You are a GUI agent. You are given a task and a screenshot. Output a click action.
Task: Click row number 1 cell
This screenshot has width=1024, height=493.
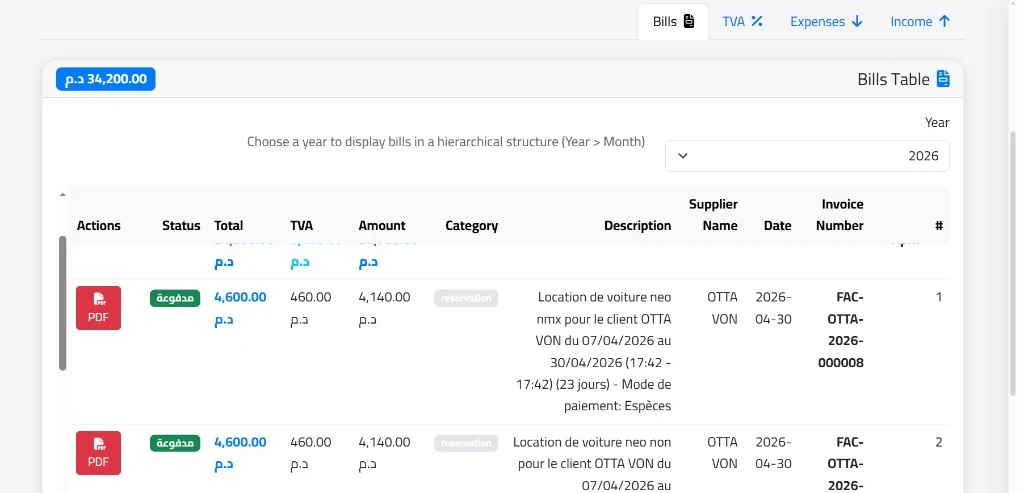[x=938, y=297]
